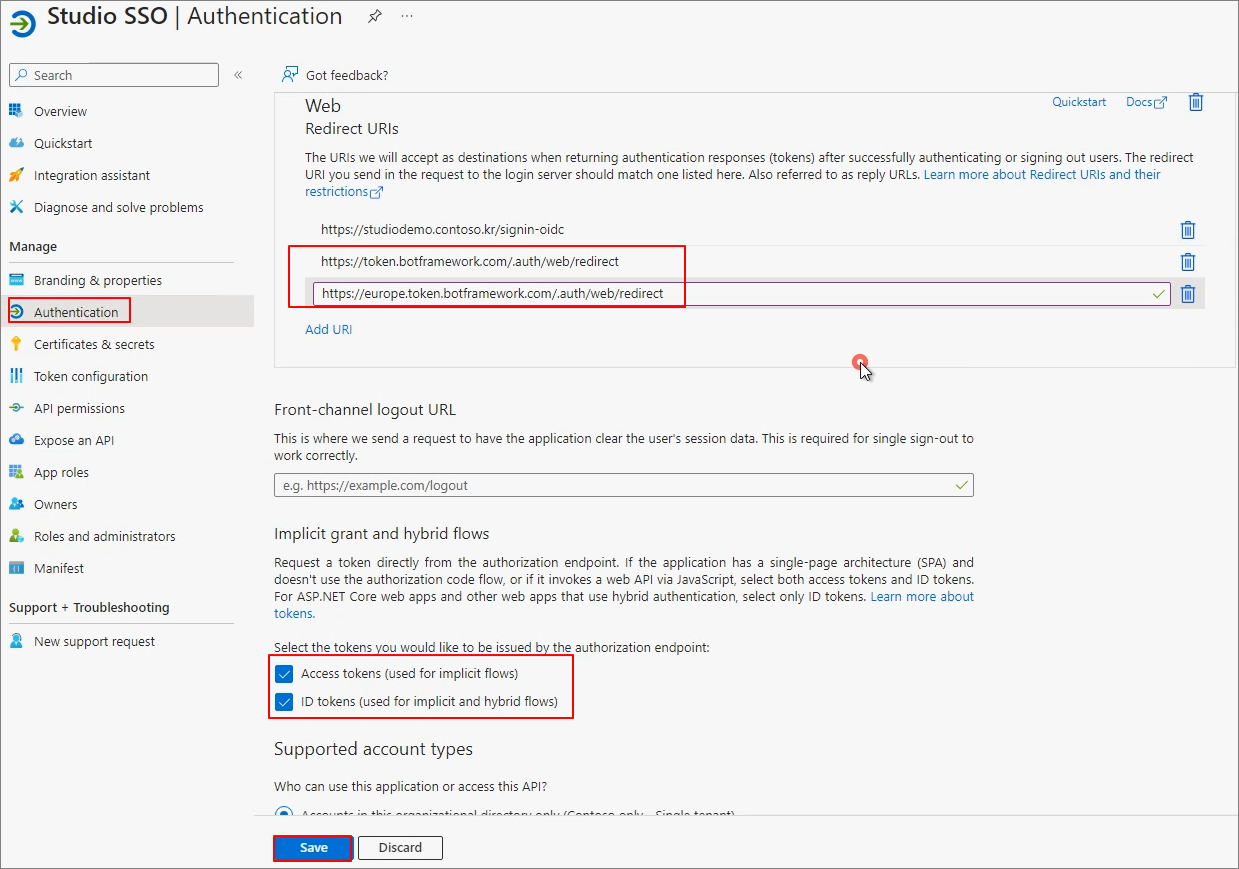Click the Expose an API cloud icon
The height and width of the screenshot is (869, 1239).
click(x=16, y=440)
